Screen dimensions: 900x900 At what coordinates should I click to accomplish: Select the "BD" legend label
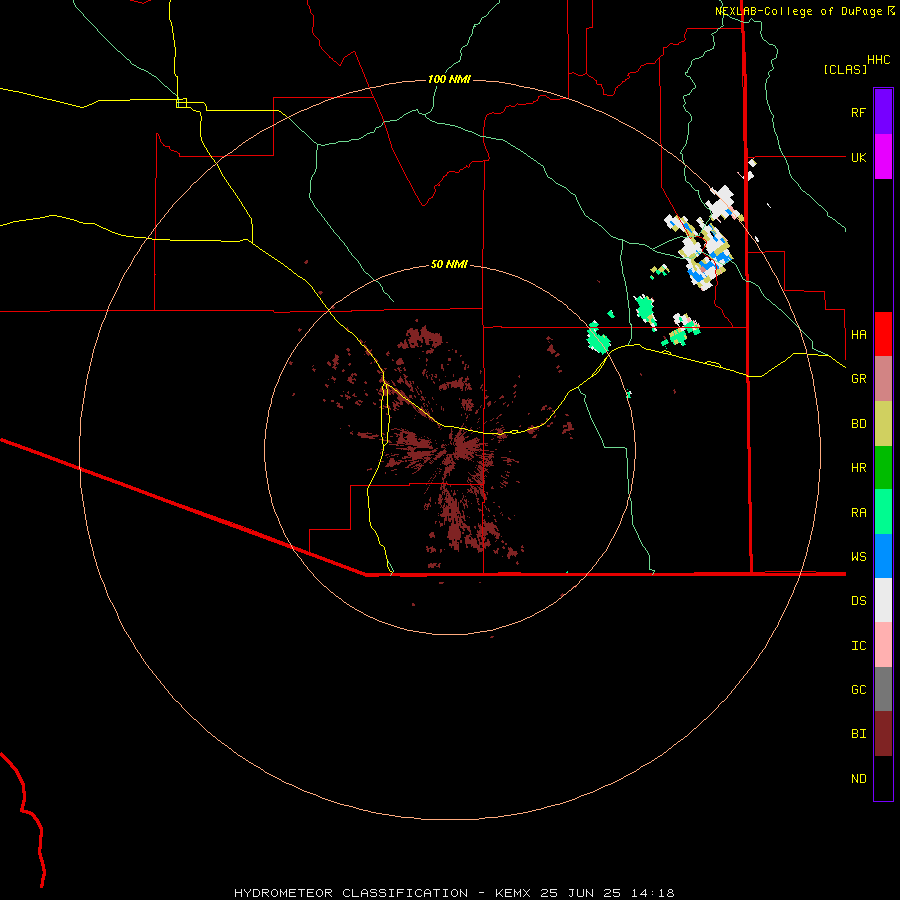(858, 423)
